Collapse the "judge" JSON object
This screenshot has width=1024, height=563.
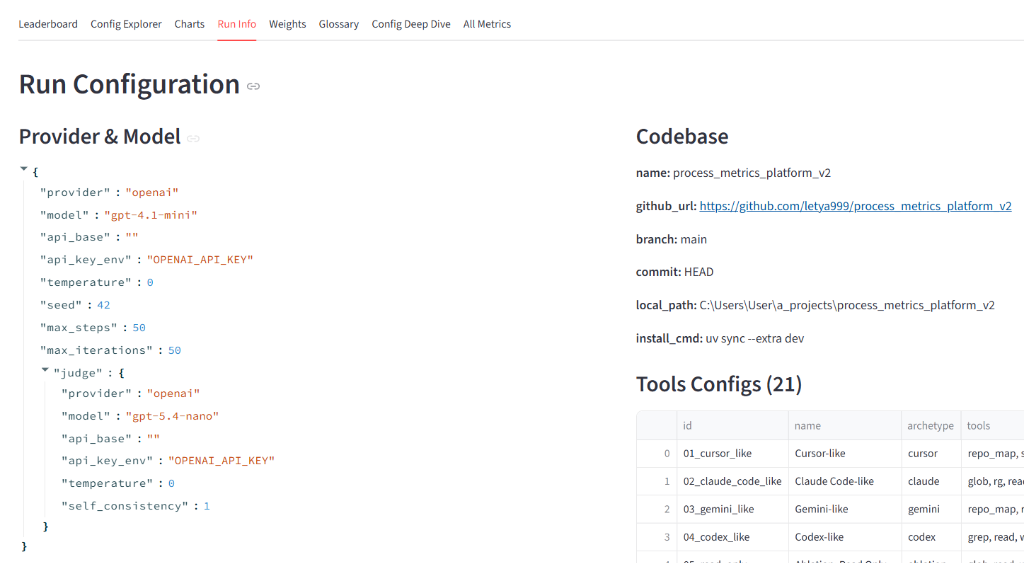pos(45,370)
